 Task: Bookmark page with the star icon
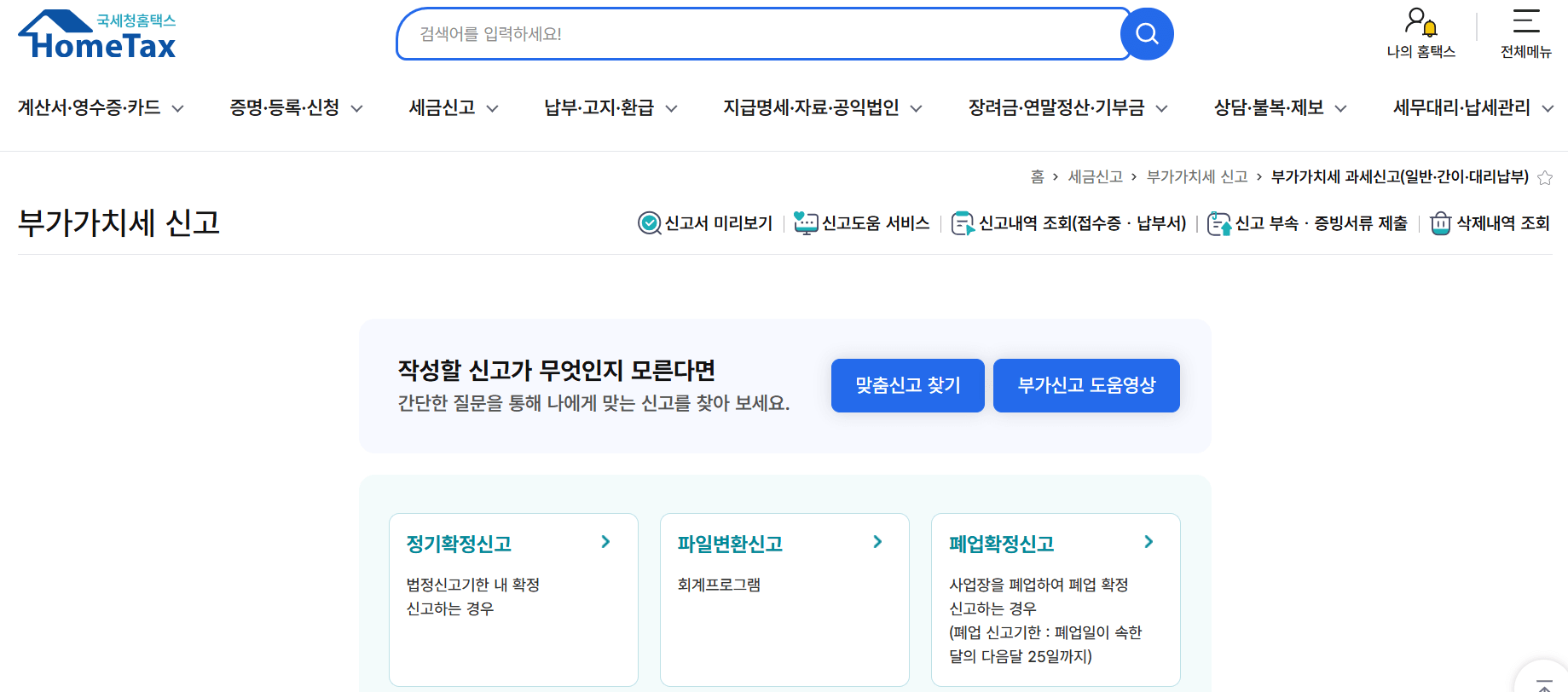(x=1544, y=177)
